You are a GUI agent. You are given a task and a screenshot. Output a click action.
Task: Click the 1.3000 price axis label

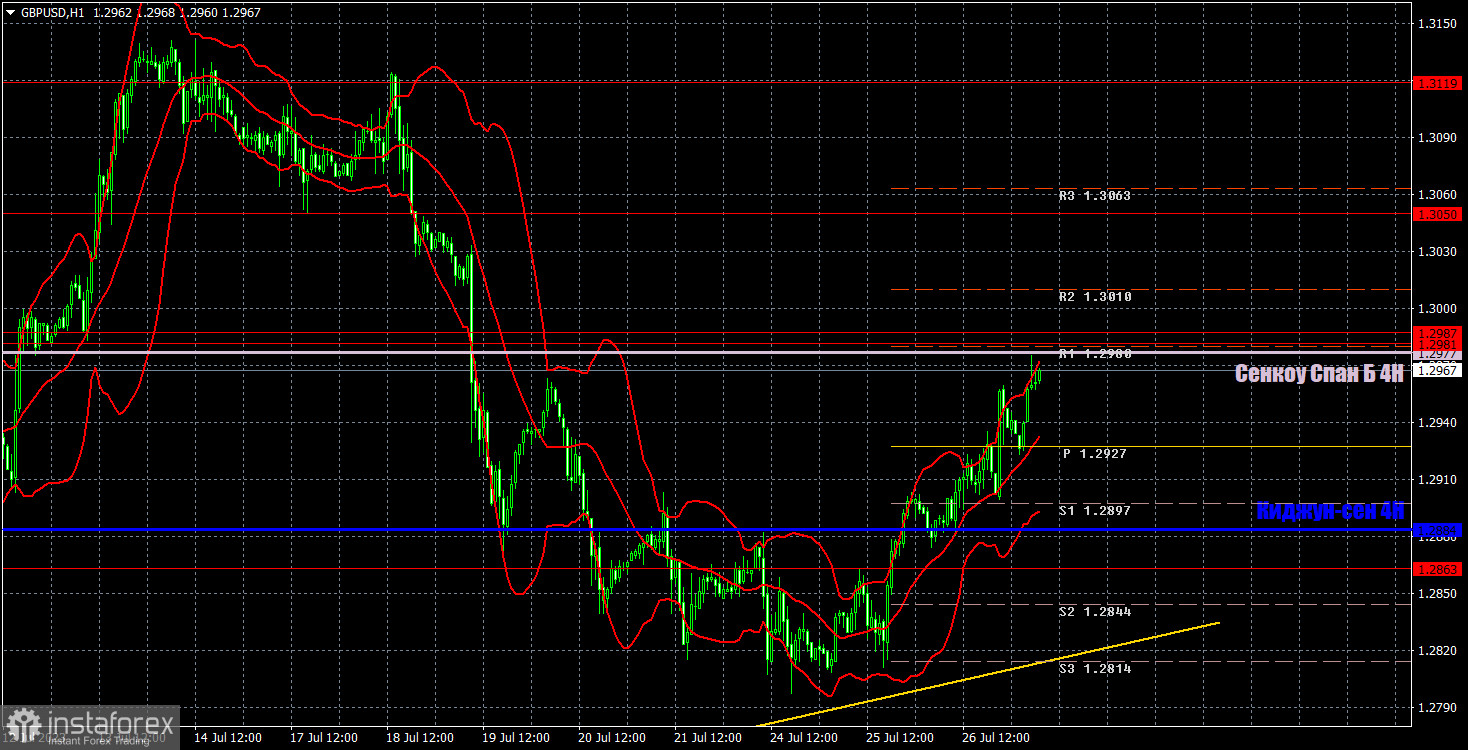(1439, 309)
